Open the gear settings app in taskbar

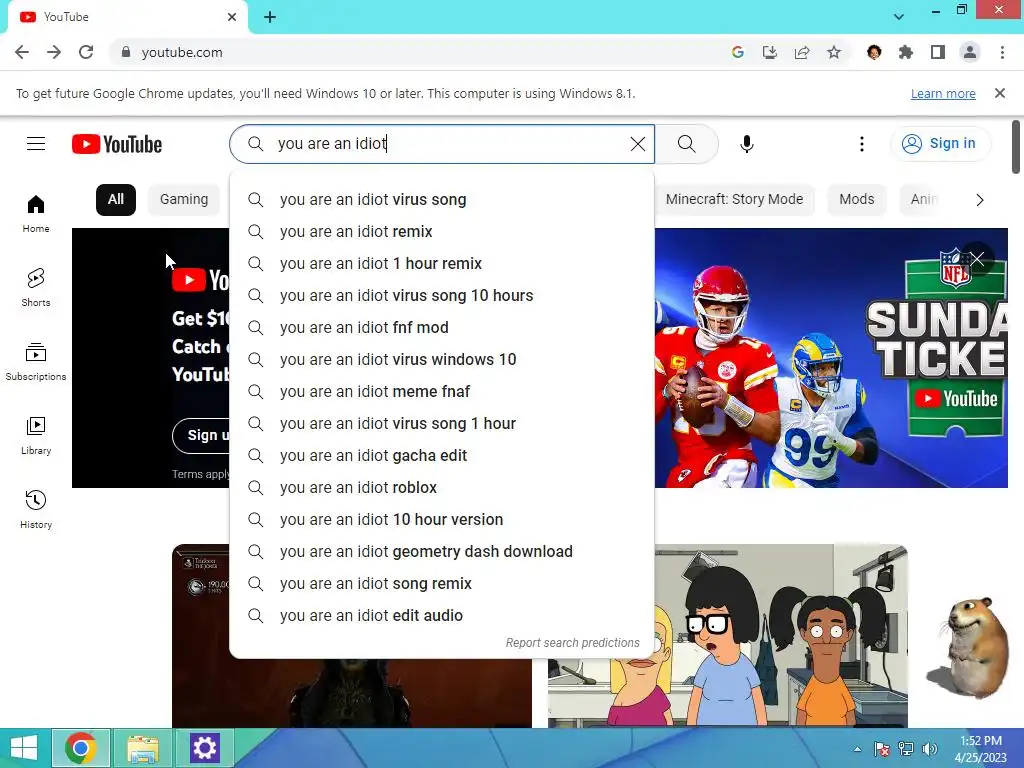tap(204, 748)
